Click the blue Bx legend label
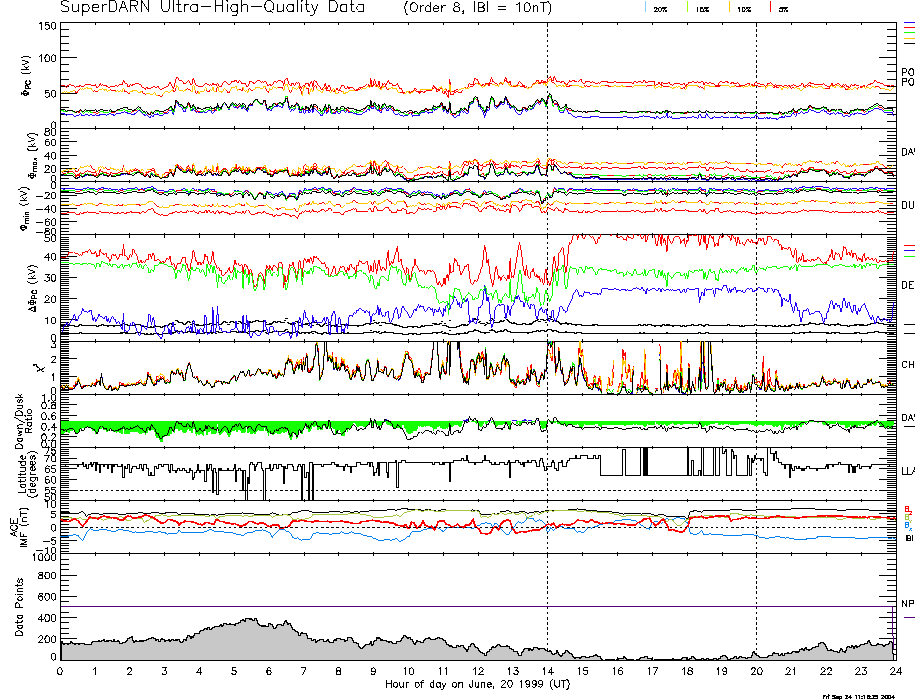The image size is (915, 700). coord(907,525)
